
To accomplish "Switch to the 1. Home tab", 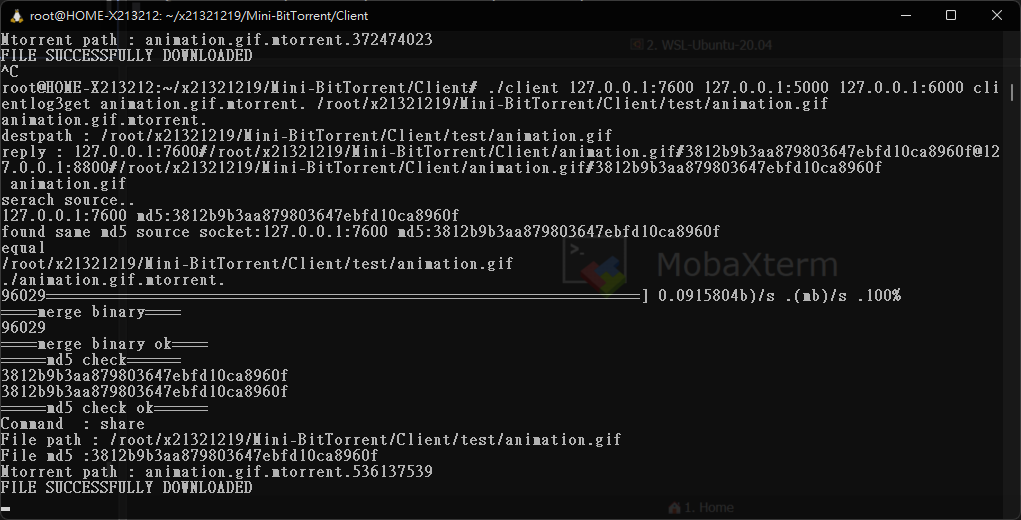I will click(701, 507).
